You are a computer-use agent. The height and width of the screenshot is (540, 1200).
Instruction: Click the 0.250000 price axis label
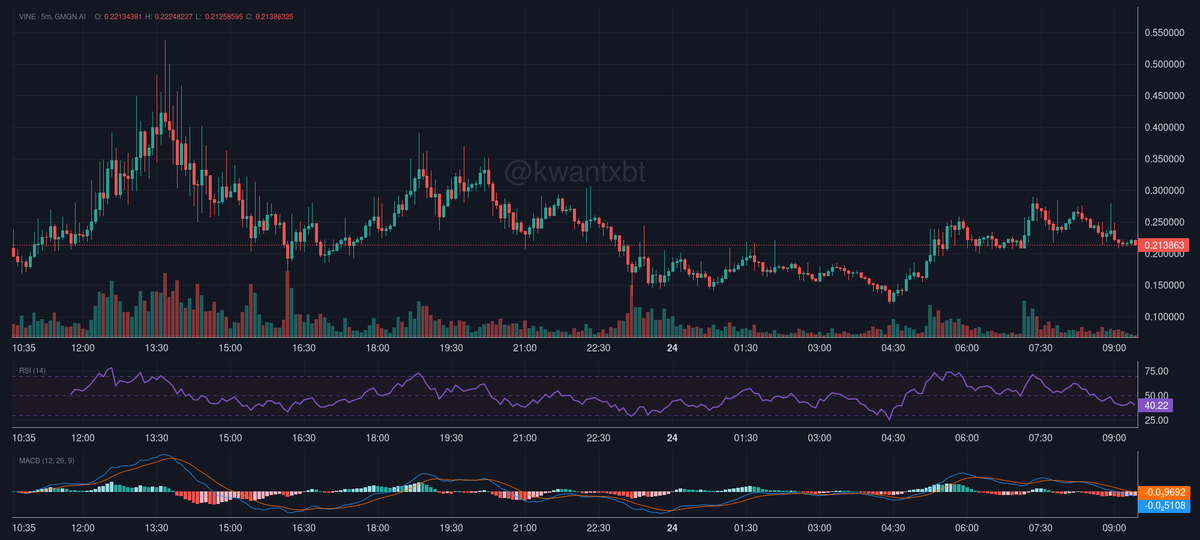click(x=1163, y=222)
